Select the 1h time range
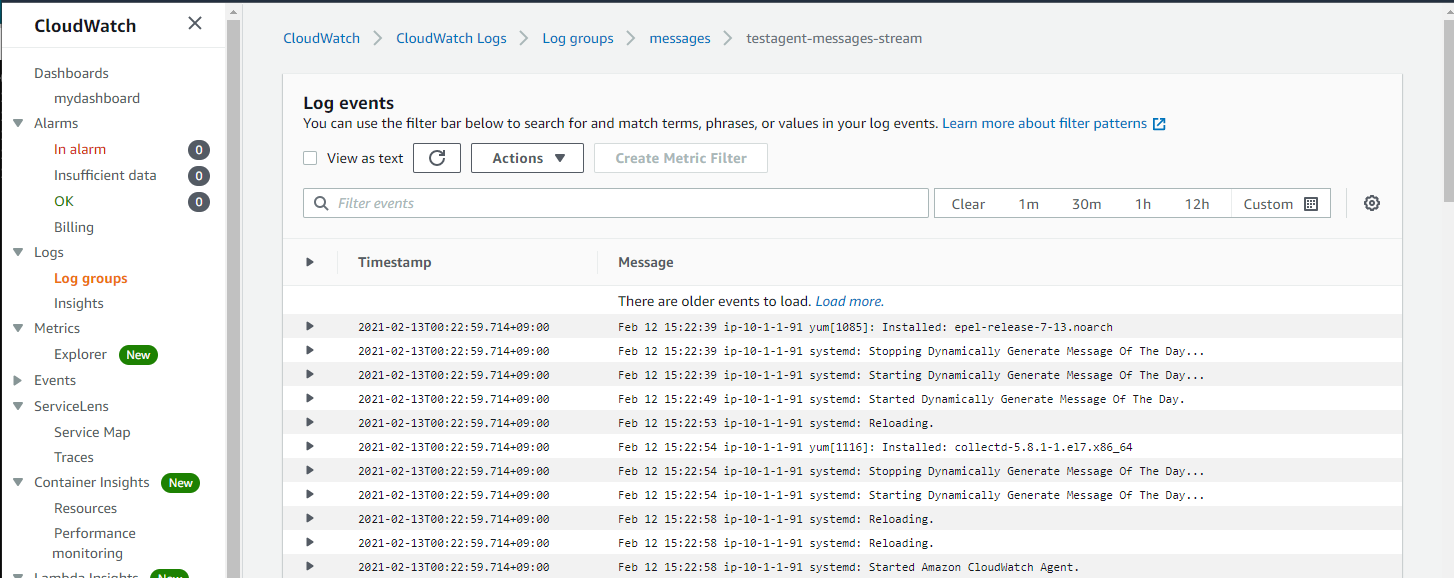The width and height of the screenshot is (1454, 578). tap(1143, 203)
